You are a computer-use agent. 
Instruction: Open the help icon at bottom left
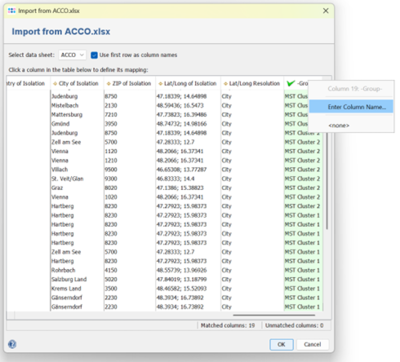click(12, 344)
